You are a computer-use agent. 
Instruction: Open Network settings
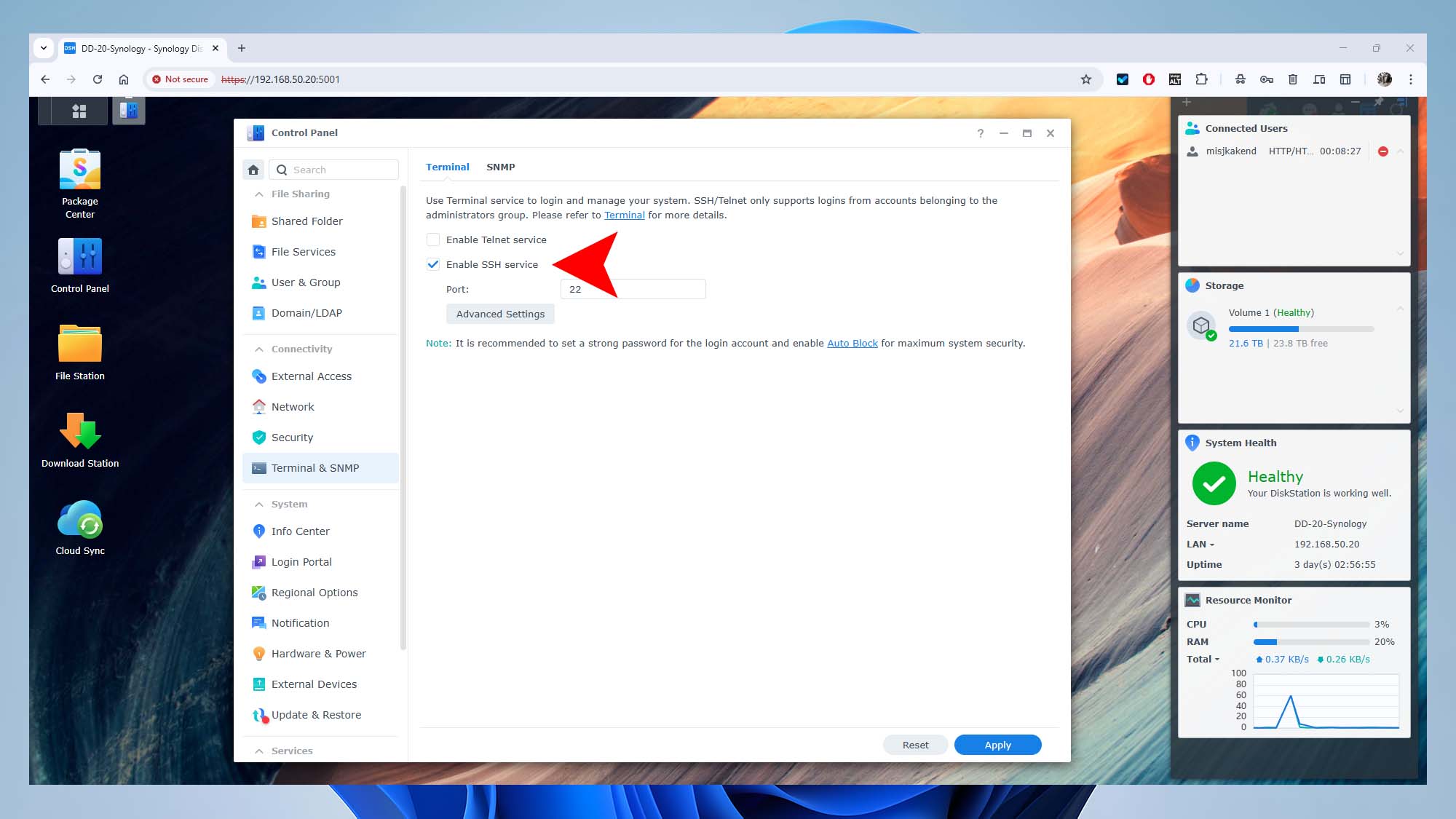point(320,407)
